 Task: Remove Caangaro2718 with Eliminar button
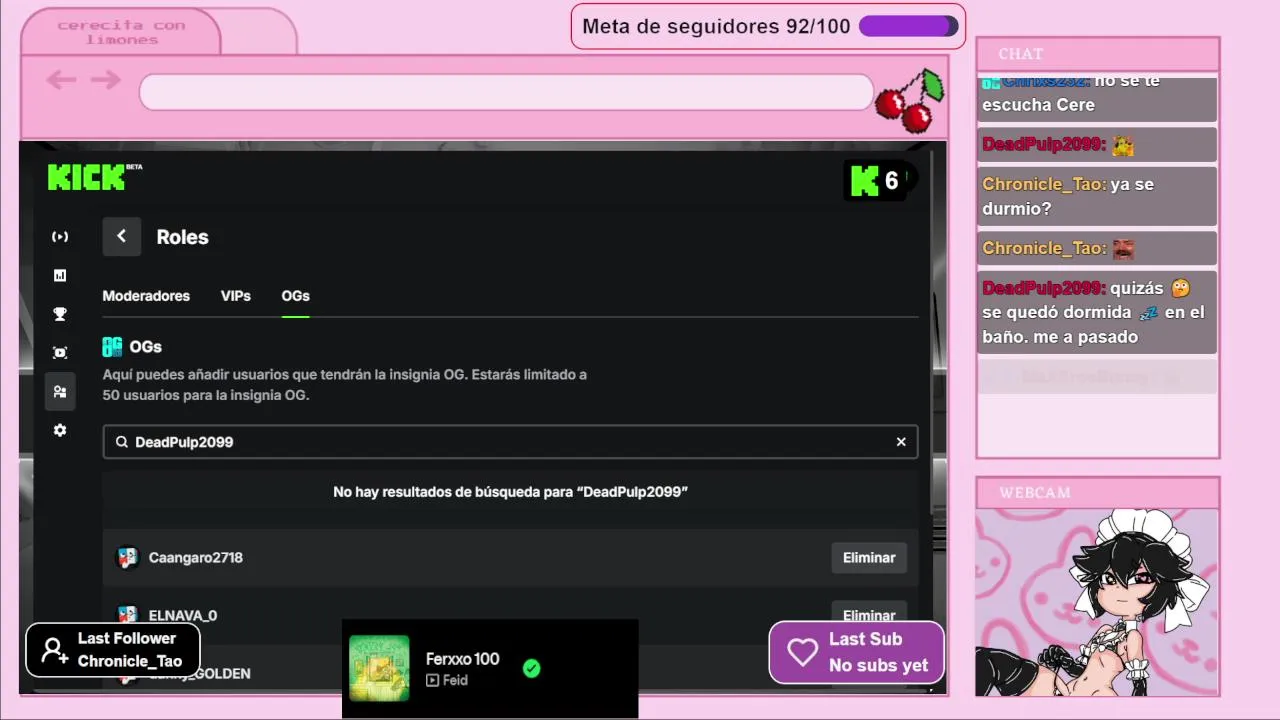click(869, 558)
